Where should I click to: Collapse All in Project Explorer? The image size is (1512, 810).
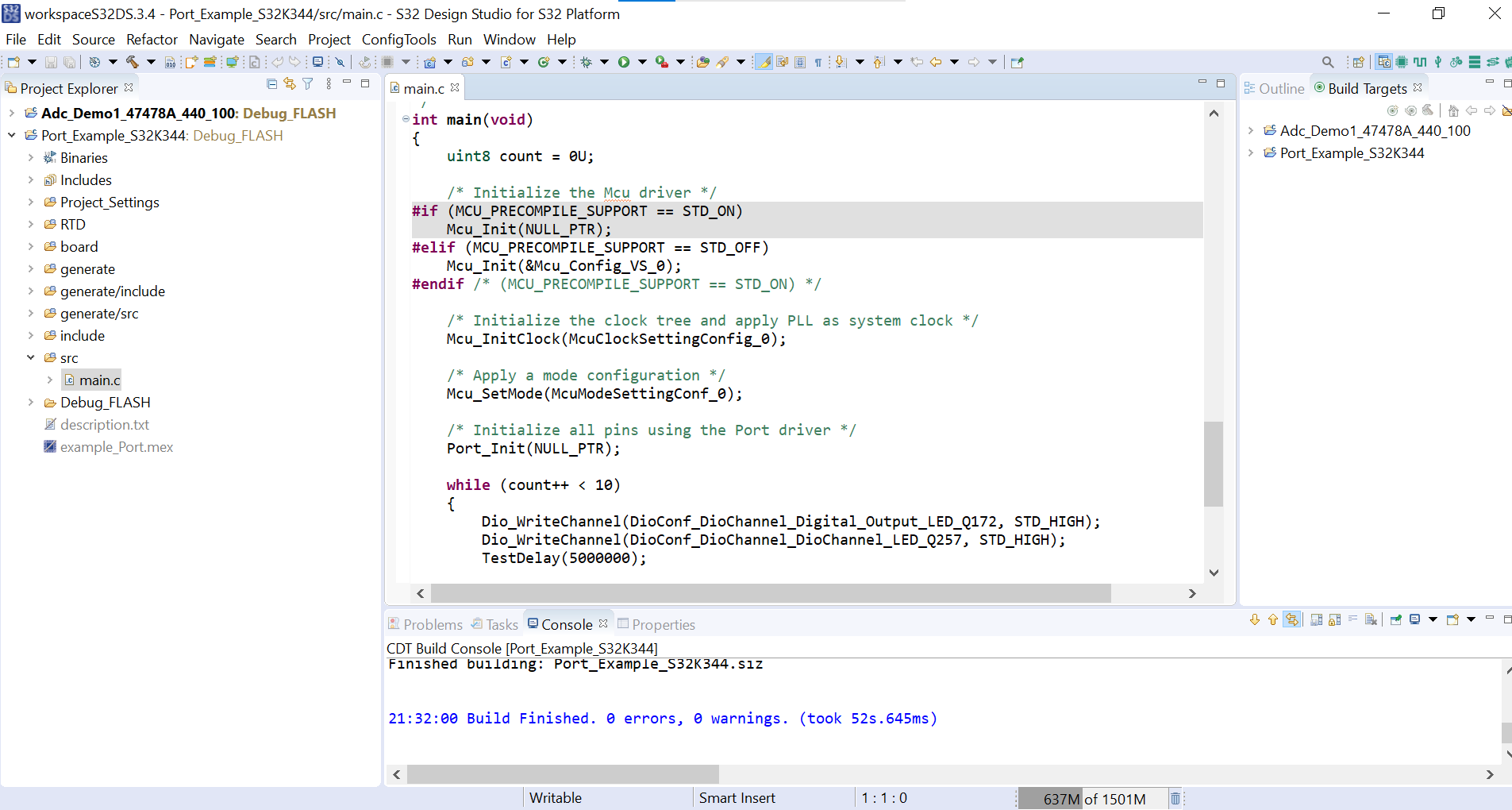(x=272, y=83)
